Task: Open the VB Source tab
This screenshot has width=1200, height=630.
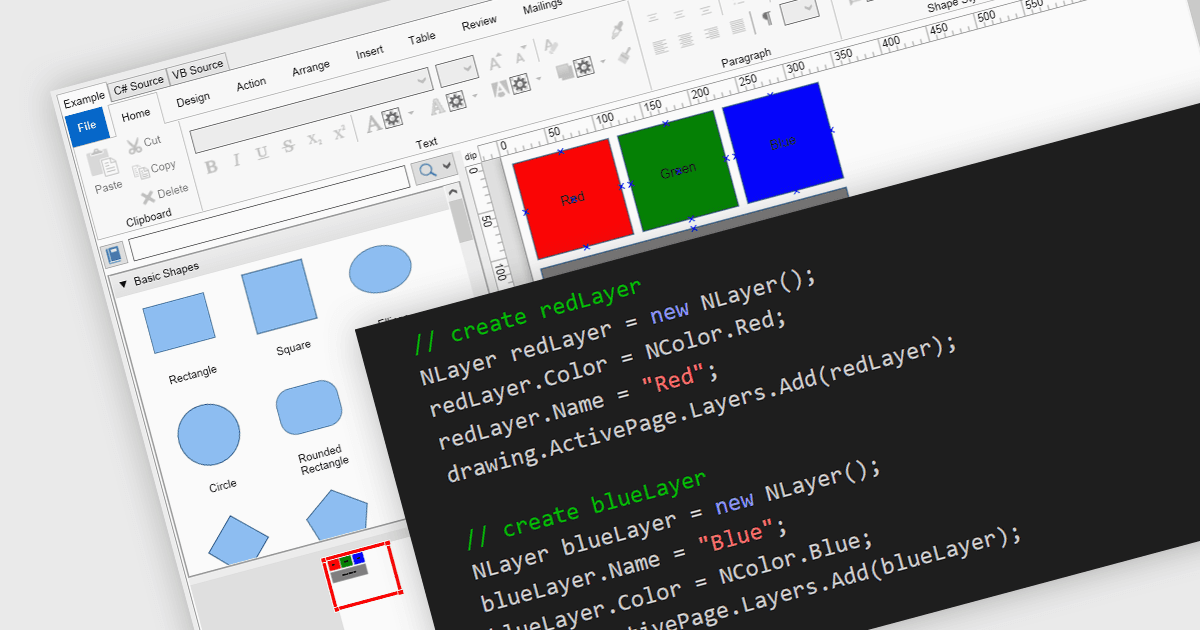Action: pyautogui.click(x=197, y=69)
